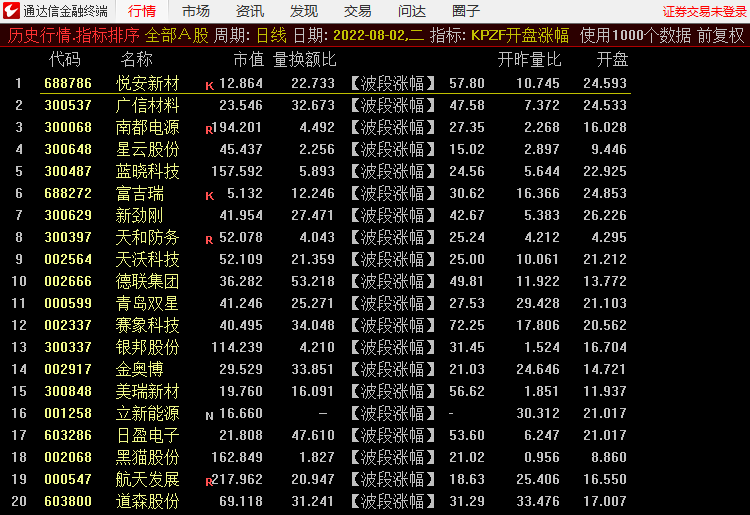The width and height of the screenshot is (750, 515).
Task: Open the 问达 tab
Action: (412, 11)
